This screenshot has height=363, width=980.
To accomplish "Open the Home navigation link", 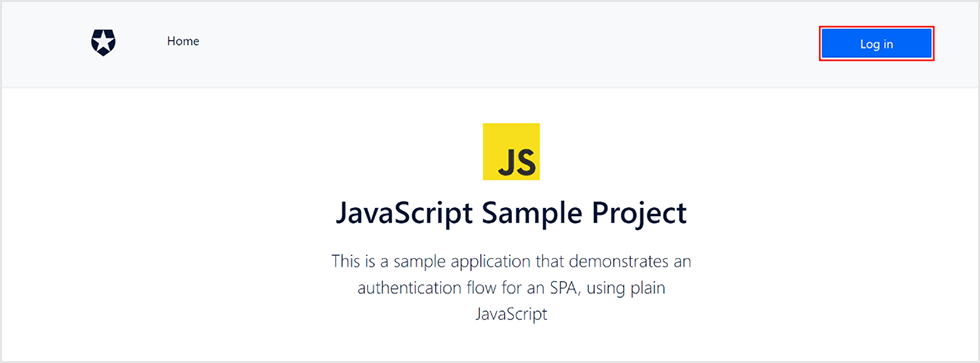I will [x=183, y=41].
